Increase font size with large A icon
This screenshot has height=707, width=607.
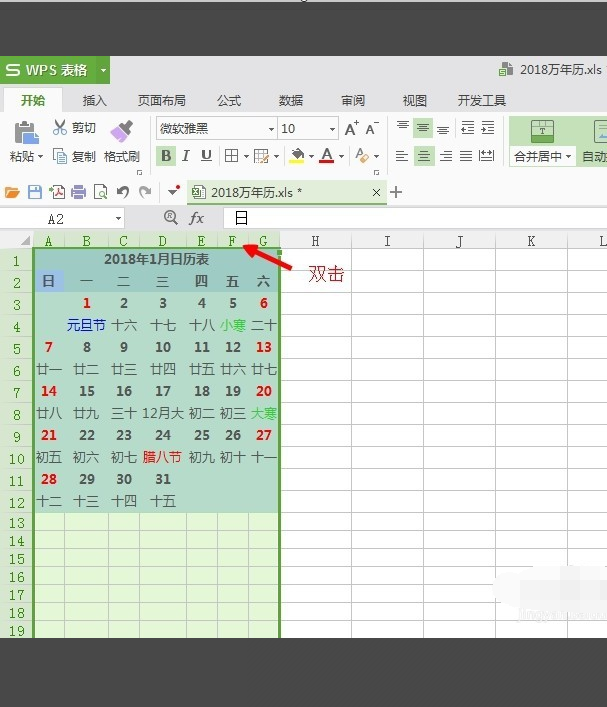click(x=352, y=129)
